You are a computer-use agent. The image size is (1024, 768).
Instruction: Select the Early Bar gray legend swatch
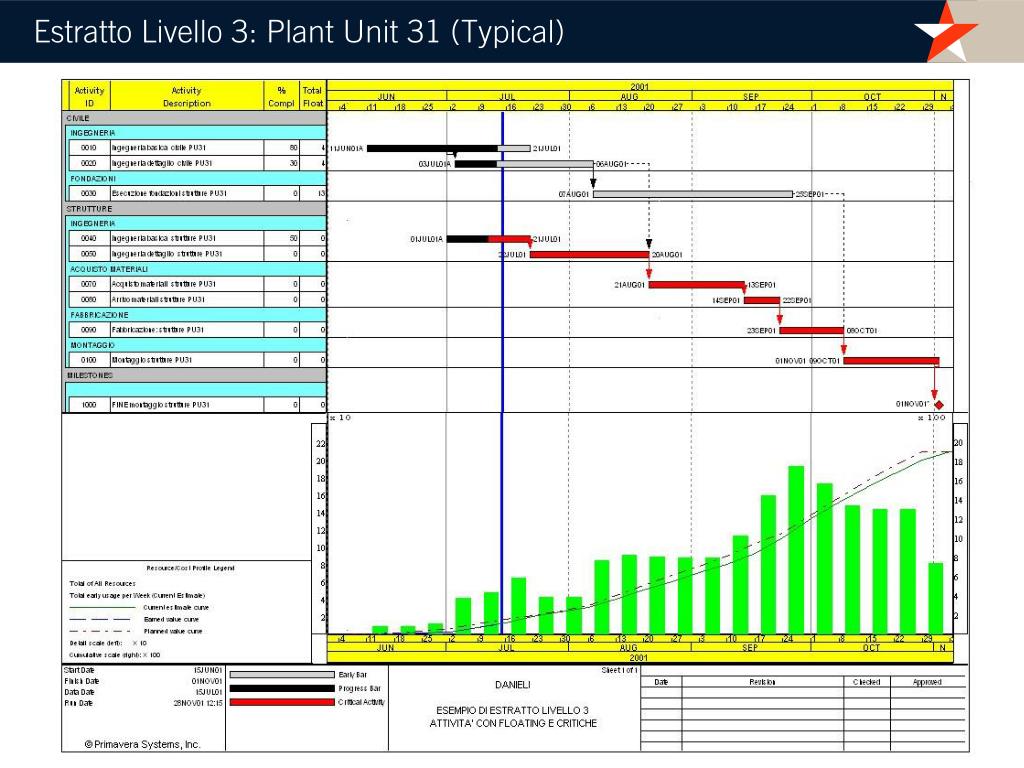click(x=281, y=675)
